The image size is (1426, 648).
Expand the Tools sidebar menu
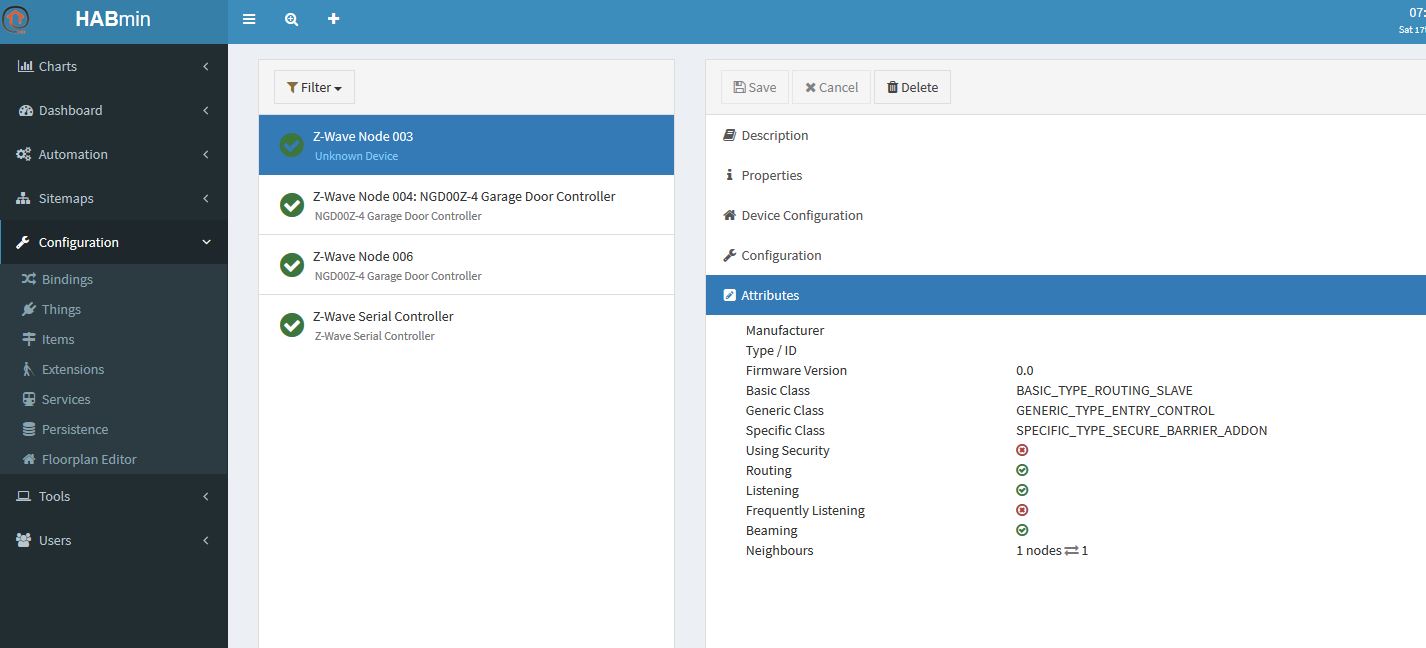(113, 496)
